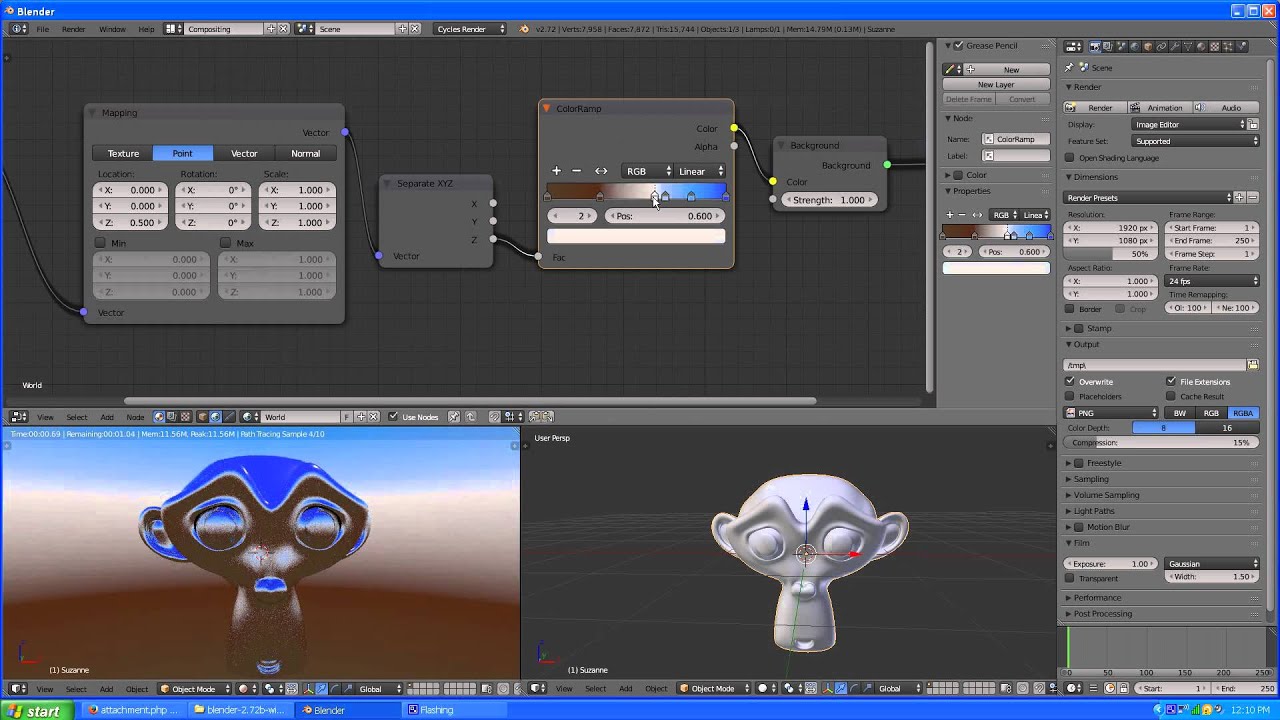Enable the Placeholders checkbox
This screenshot has height=720, width=1280.
tap(1070, 396)
